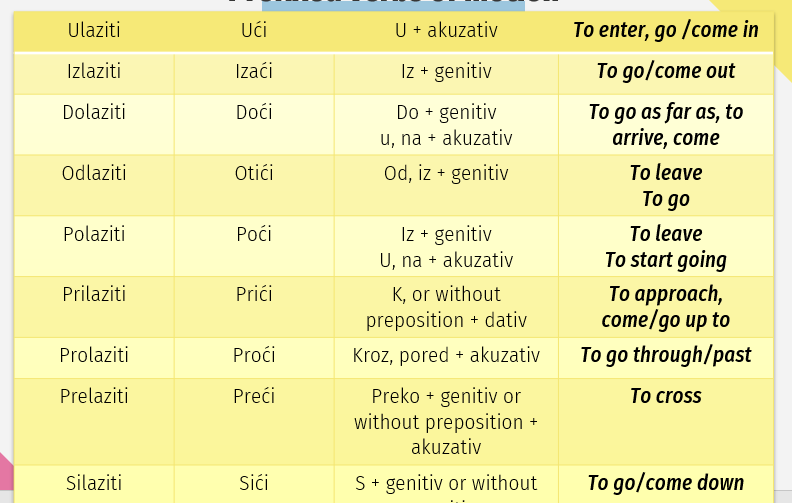Image resolution: width=792 pixels, height=503 pixels.
Task: Select the Prići verb cell
Action: (x=254, y=307)
